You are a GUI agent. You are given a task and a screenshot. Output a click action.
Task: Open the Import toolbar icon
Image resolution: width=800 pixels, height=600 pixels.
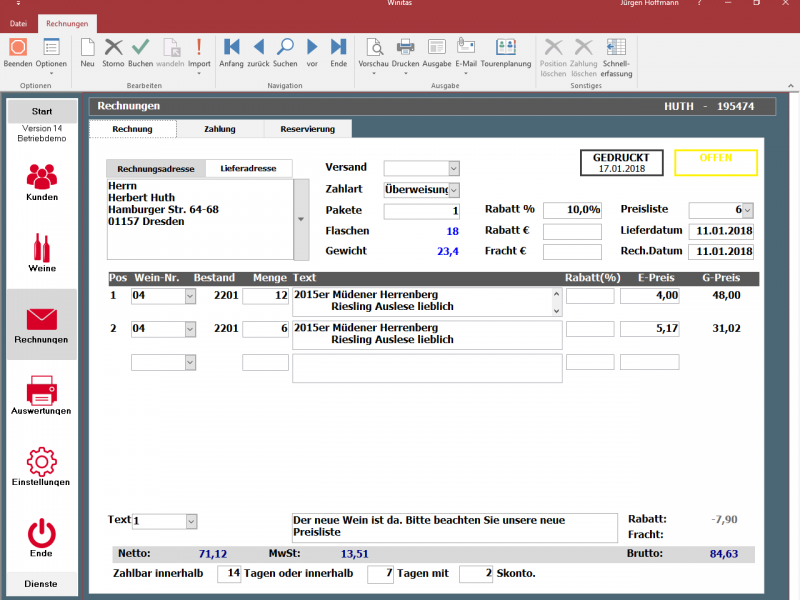click(x=199, y=47)
